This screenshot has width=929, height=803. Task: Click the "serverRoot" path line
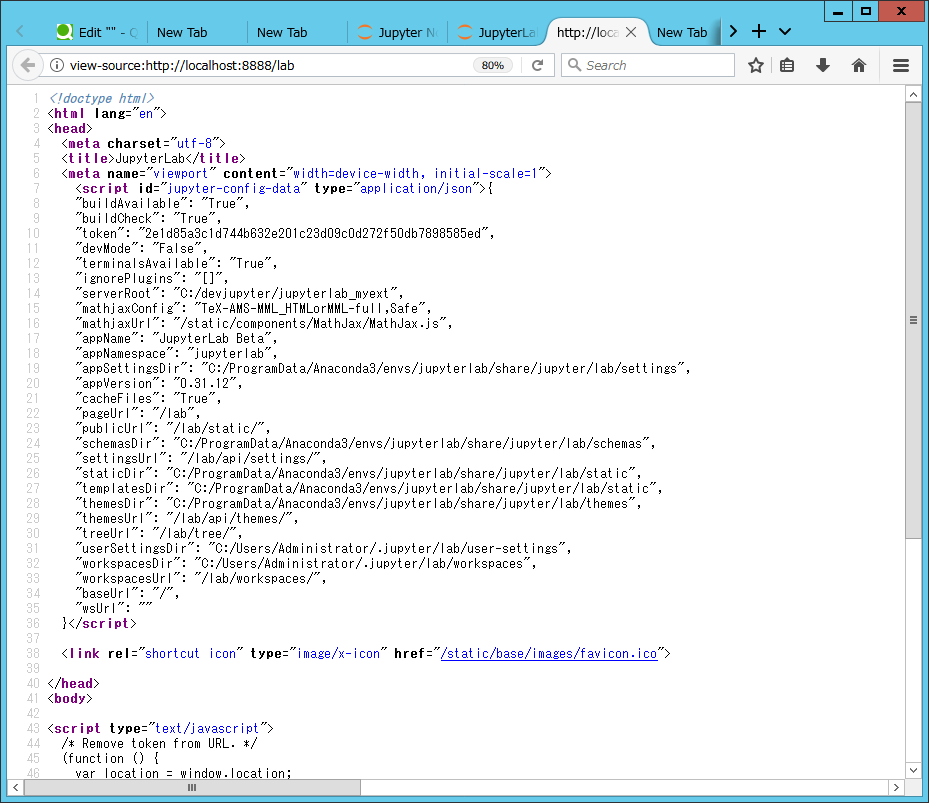coord(239,293)
